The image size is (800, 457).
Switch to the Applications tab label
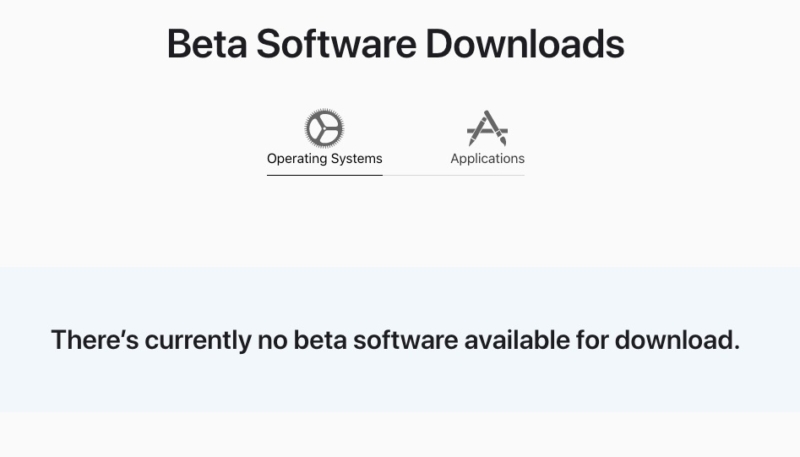tap(487, 158)
